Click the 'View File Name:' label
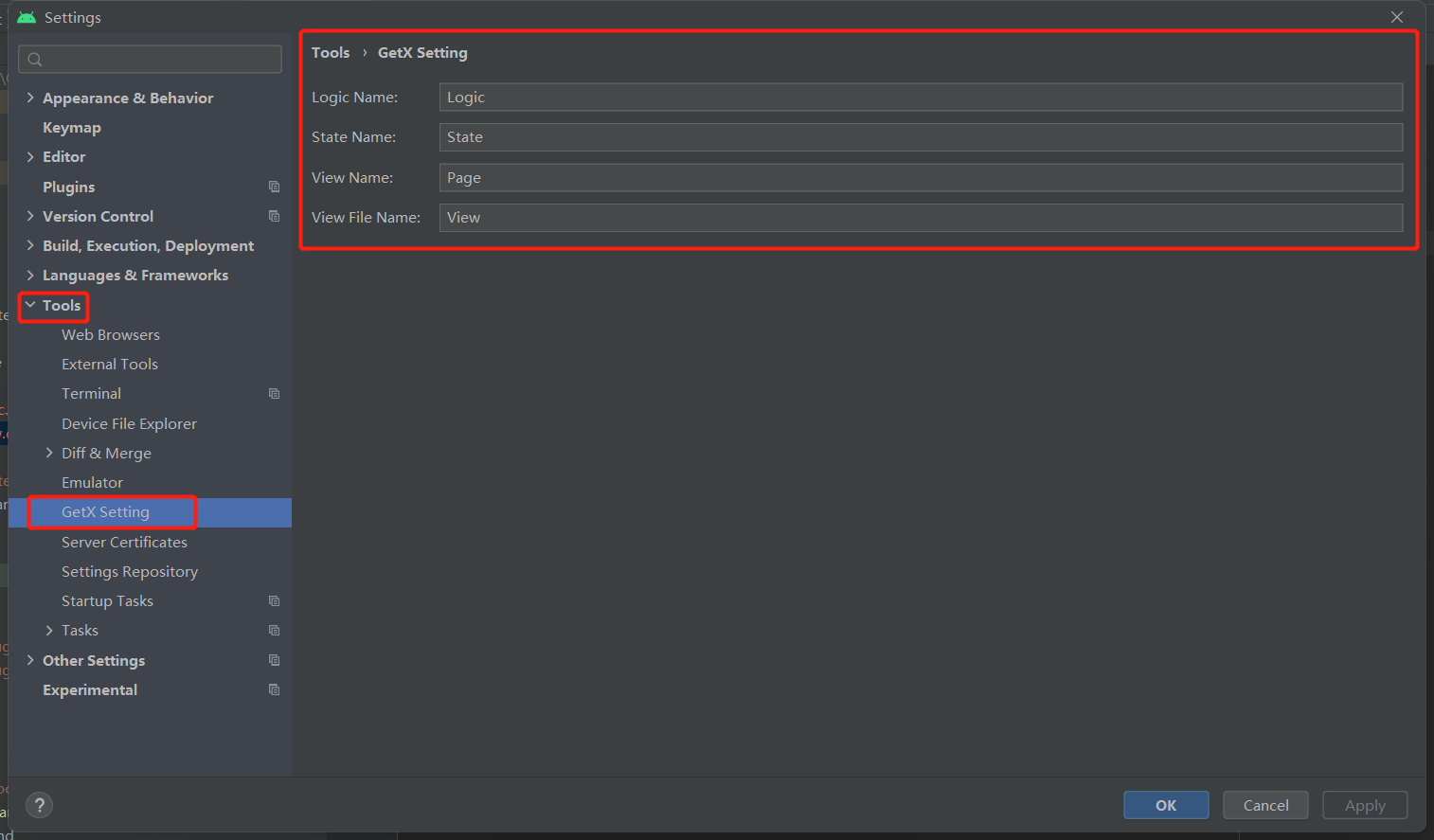This screenshot has width=1434, height=840. click(366, 217)
